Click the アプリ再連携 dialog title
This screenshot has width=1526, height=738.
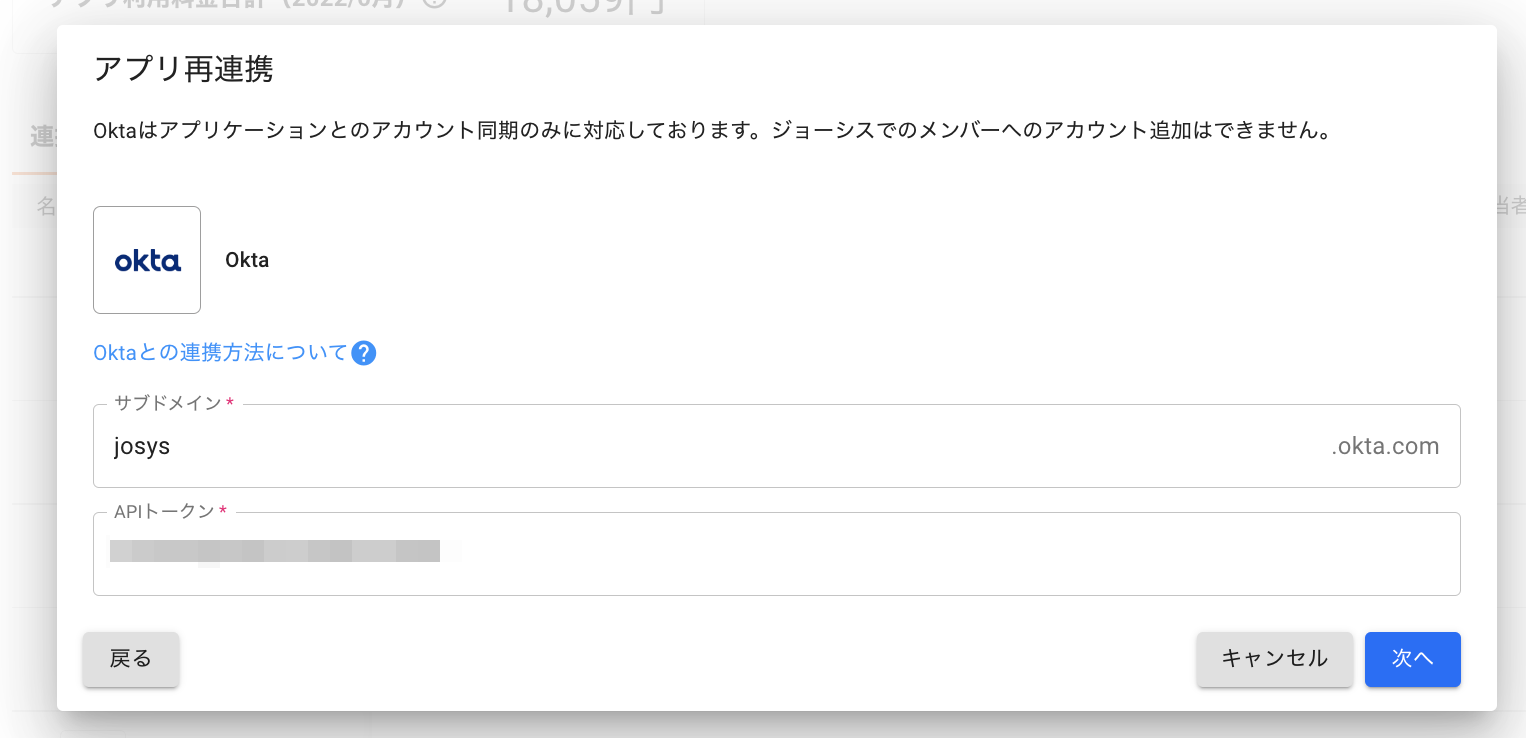(x=183, y=70)
